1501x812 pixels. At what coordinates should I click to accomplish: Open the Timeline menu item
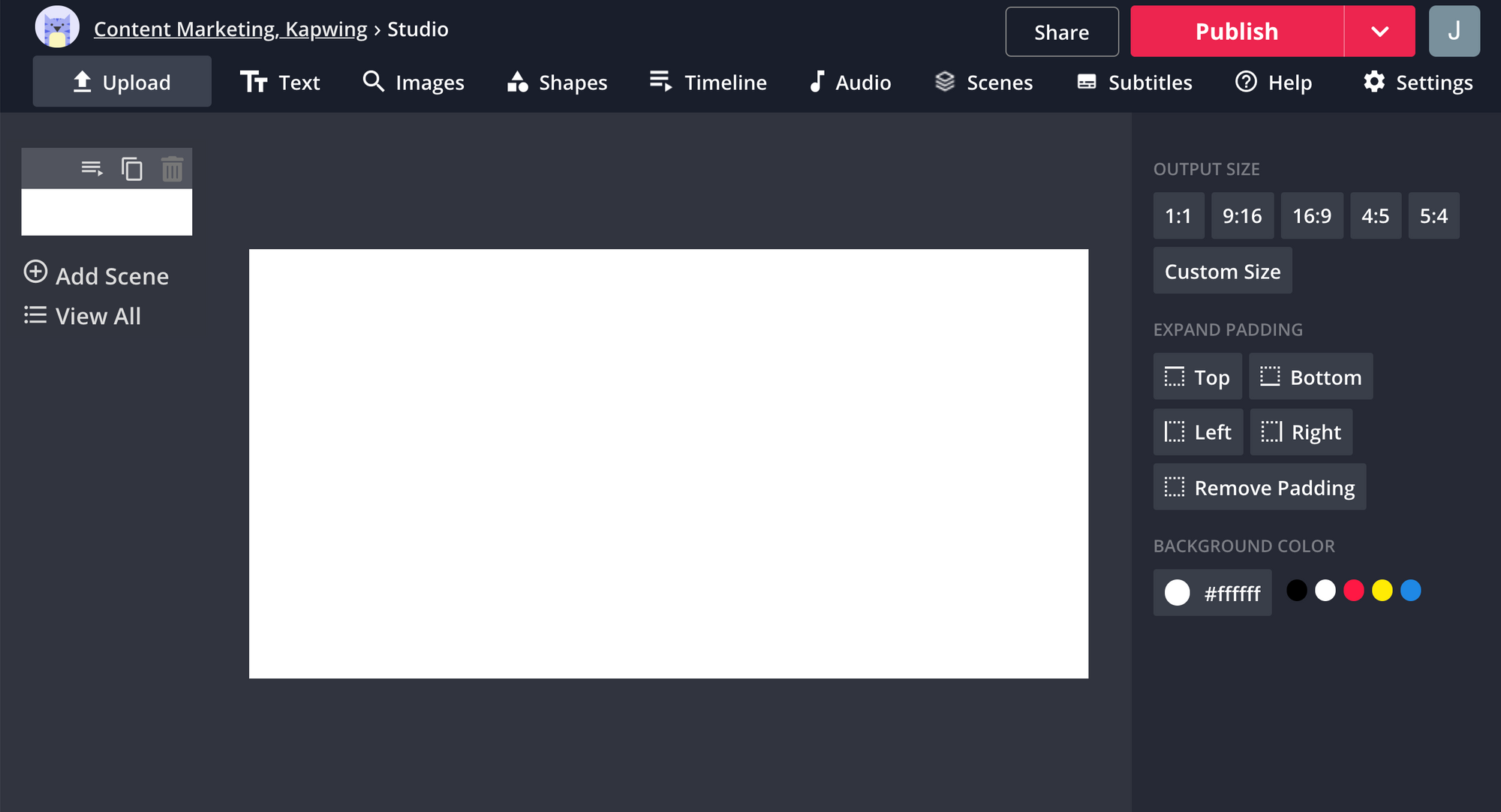pyautogui.click(x=708, y=82)
